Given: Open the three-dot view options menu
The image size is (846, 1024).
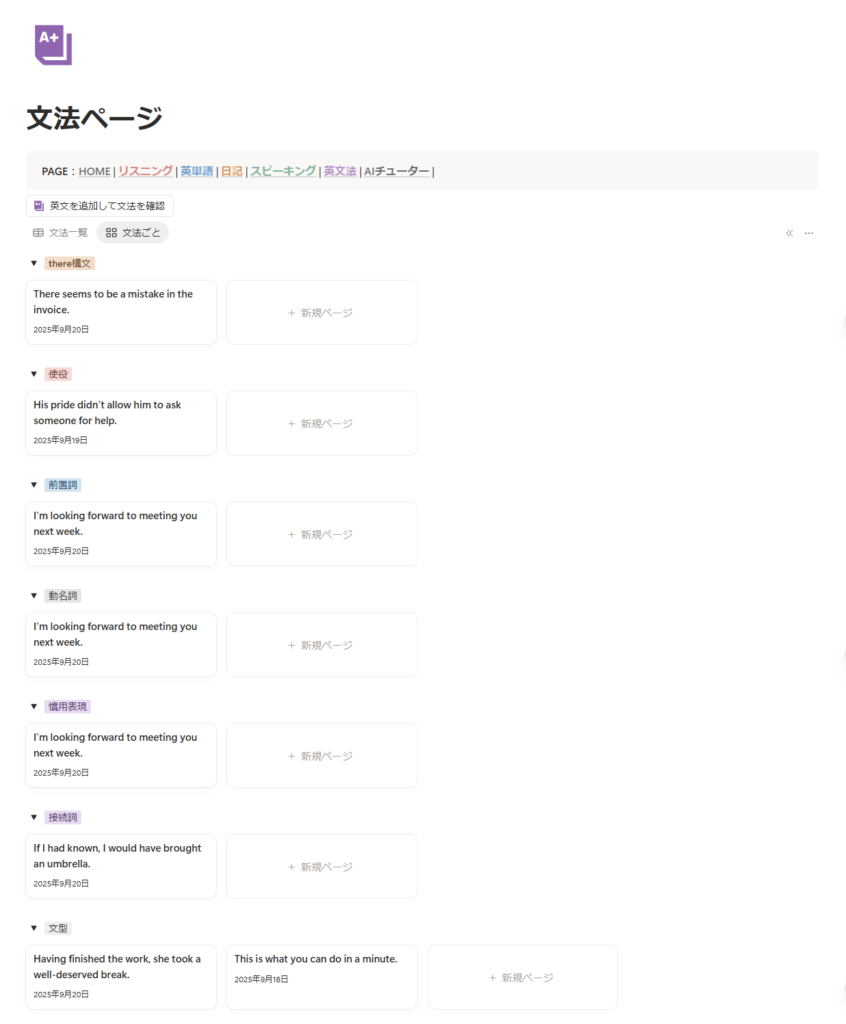Looking at the screenshot, I should (x=809, y=233).
